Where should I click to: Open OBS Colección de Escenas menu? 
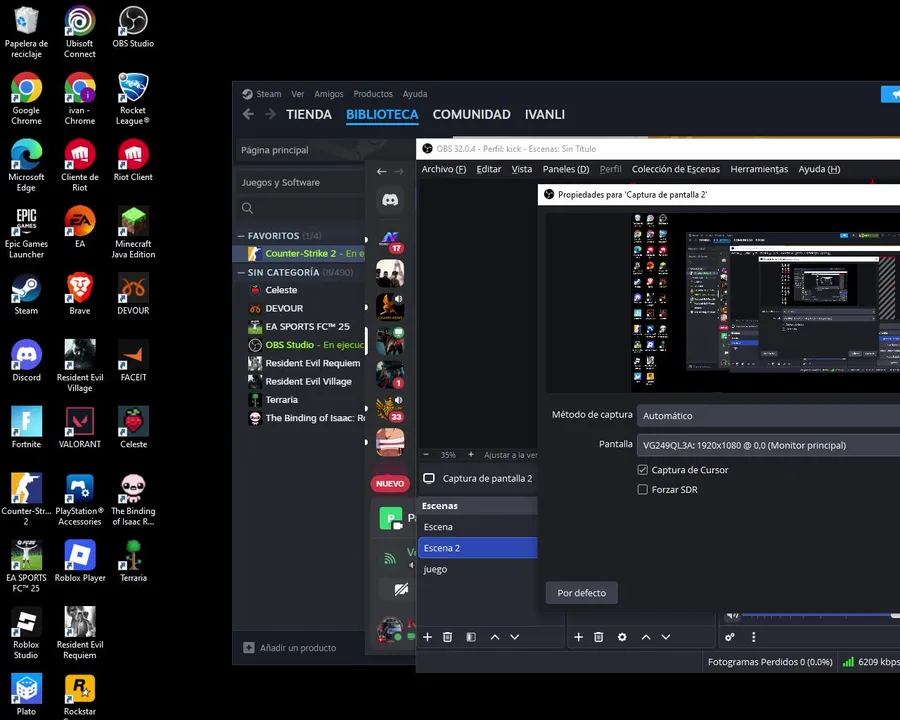click(x=676, y=169)
